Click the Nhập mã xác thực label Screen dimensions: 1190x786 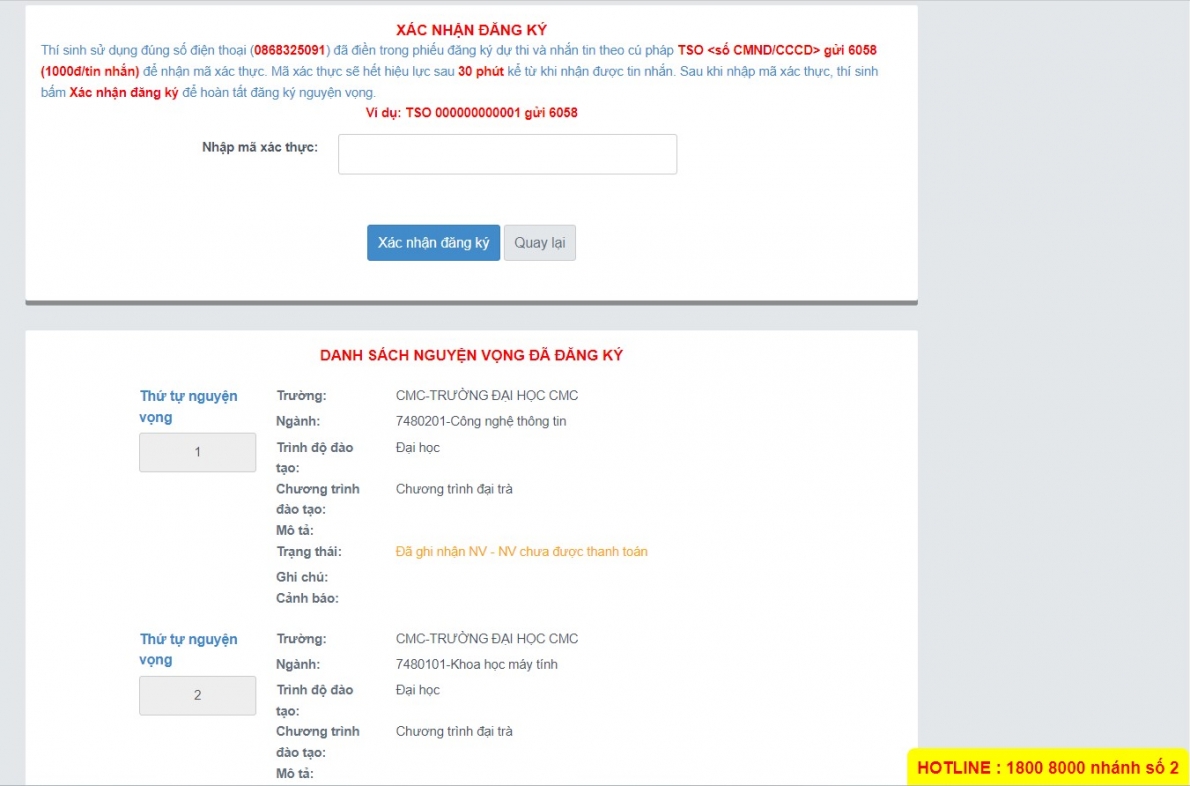pos(259,147)
